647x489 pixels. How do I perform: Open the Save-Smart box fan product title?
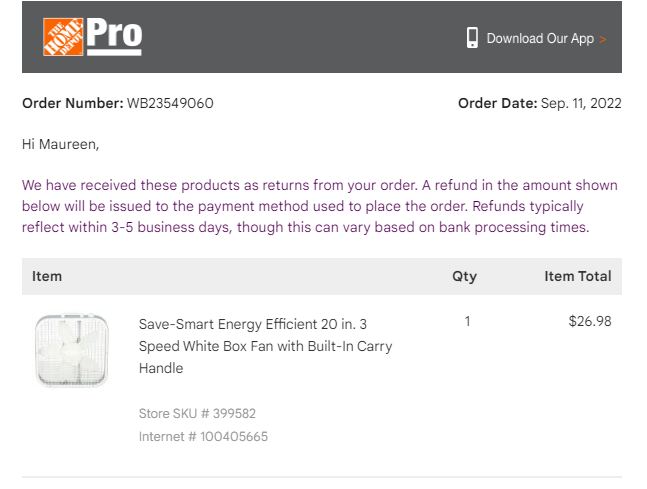[x=265, y=346]
